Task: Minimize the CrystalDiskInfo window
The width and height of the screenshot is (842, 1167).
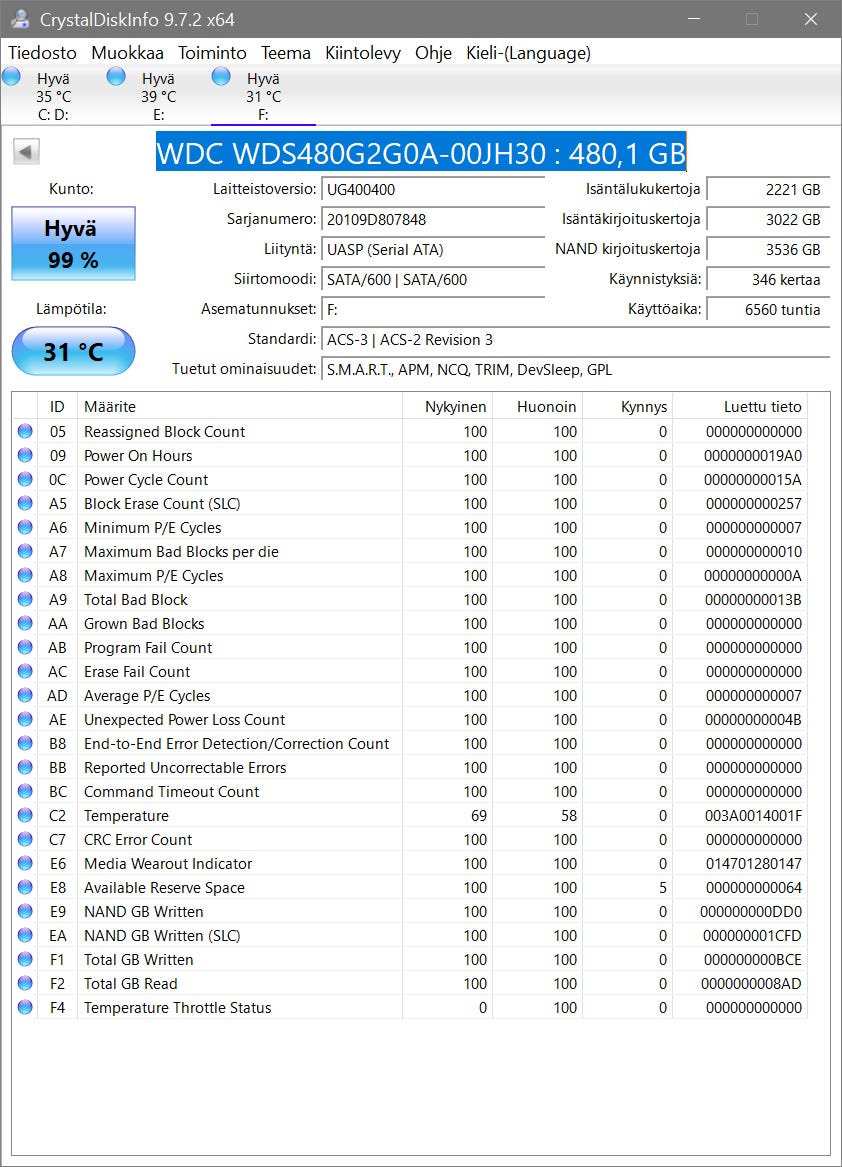Action: tap(694, 19)
